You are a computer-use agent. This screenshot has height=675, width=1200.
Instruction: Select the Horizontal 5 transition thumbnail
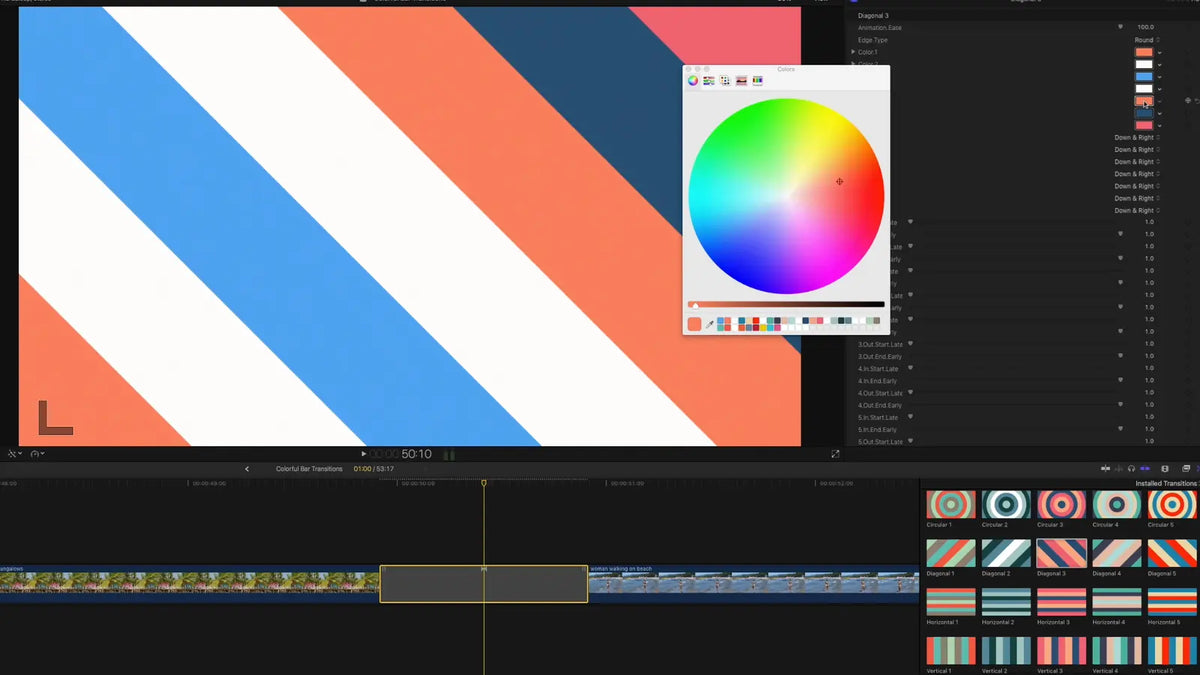coord(1173,601)
